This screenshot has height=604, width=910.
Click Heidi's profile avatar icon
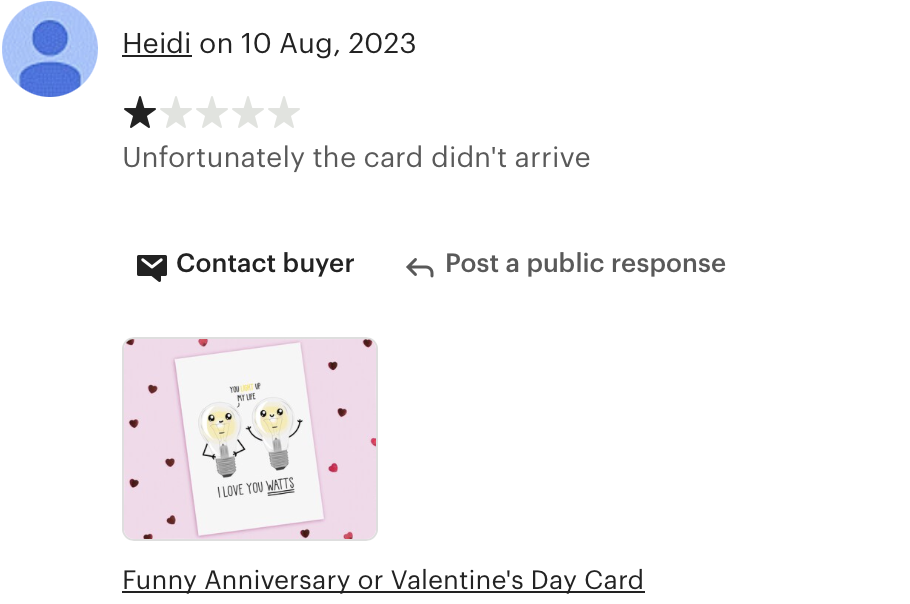50,49
